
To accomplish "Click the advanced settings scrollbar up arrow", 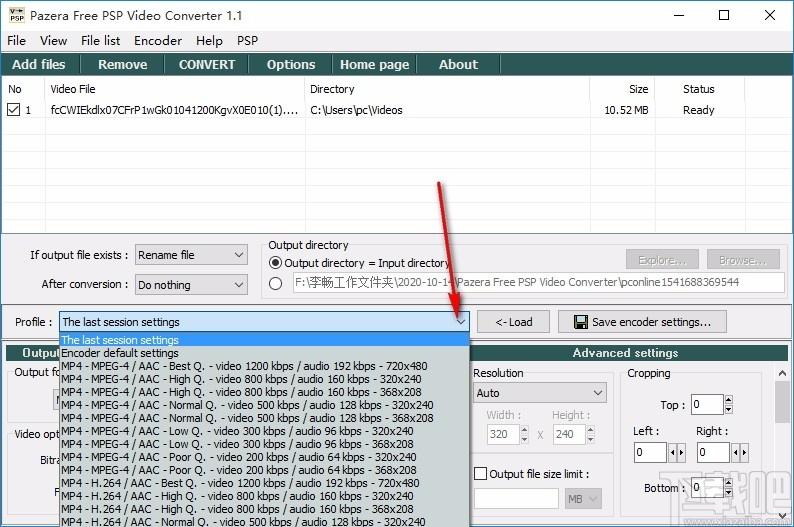I will (782, 374).
